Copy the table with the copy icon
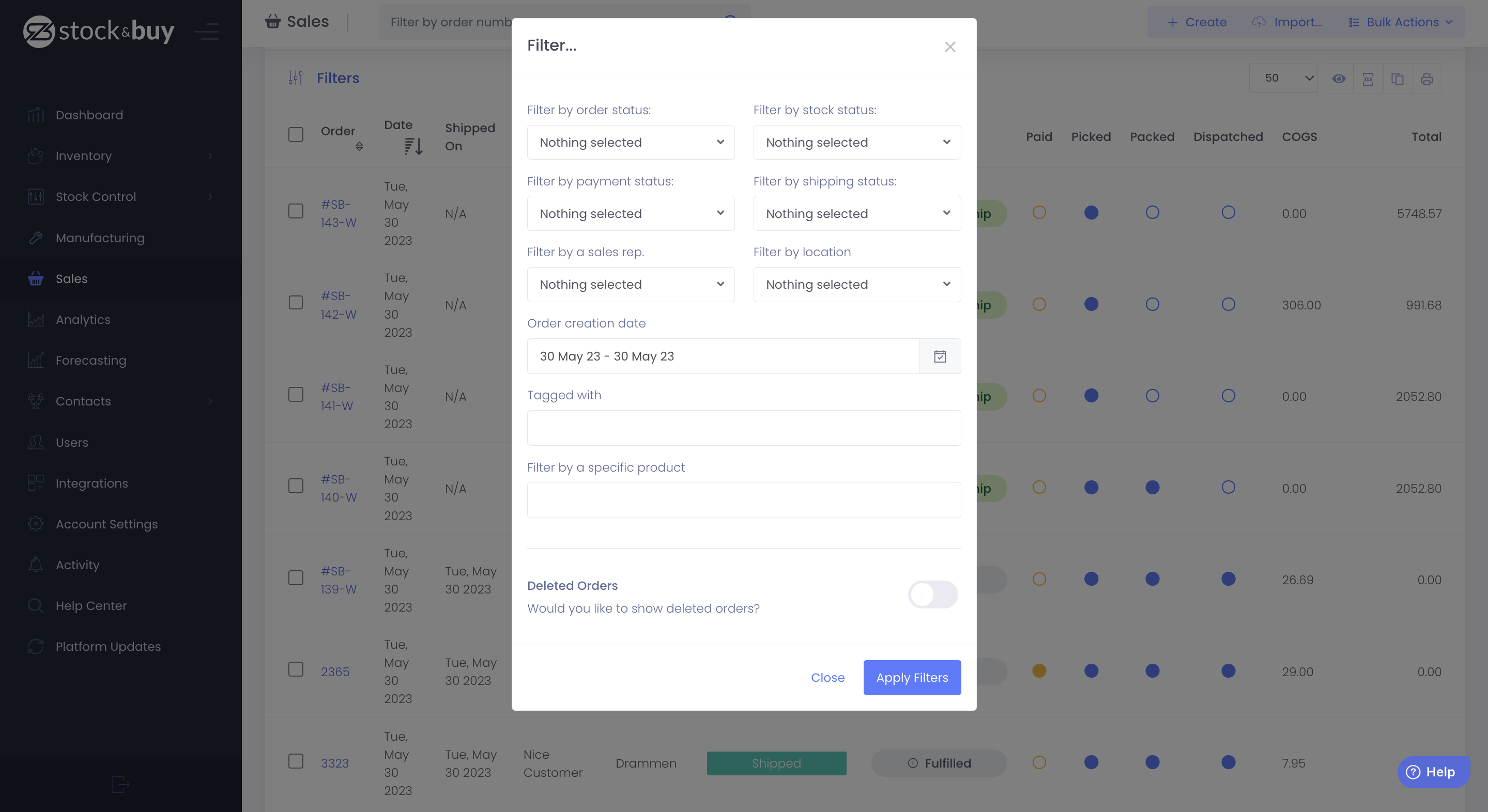 pyautogui.click(x=1398, y=79)
